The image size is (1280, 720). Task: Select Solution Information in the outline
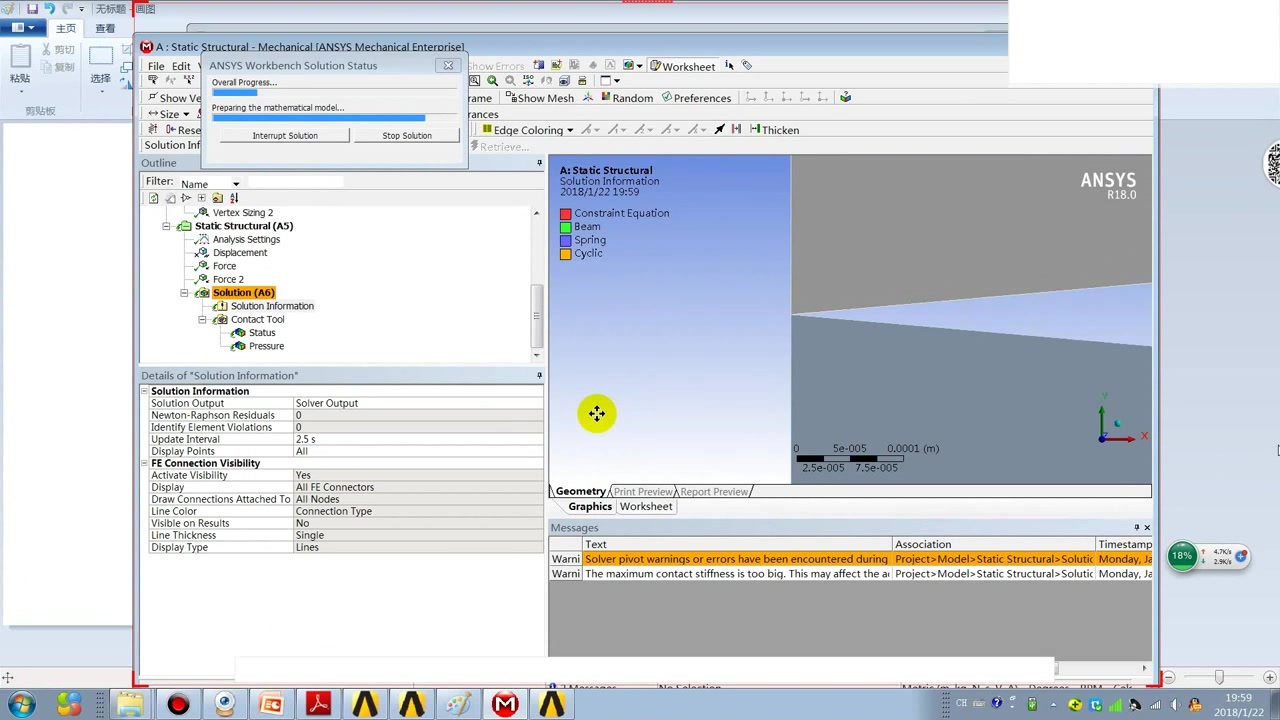[x=272, y=306]
